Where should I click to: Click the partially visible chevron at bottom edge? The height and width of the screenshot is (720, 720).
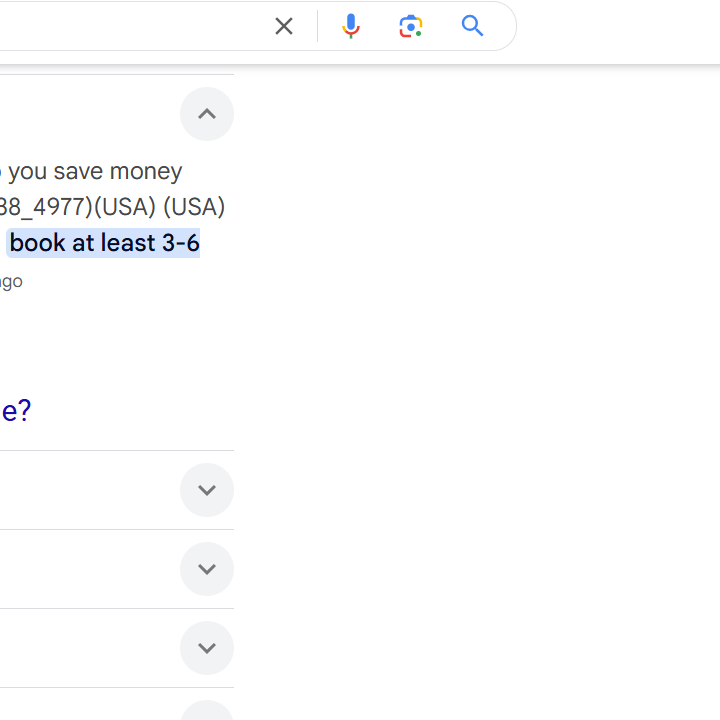click(207, 711)
